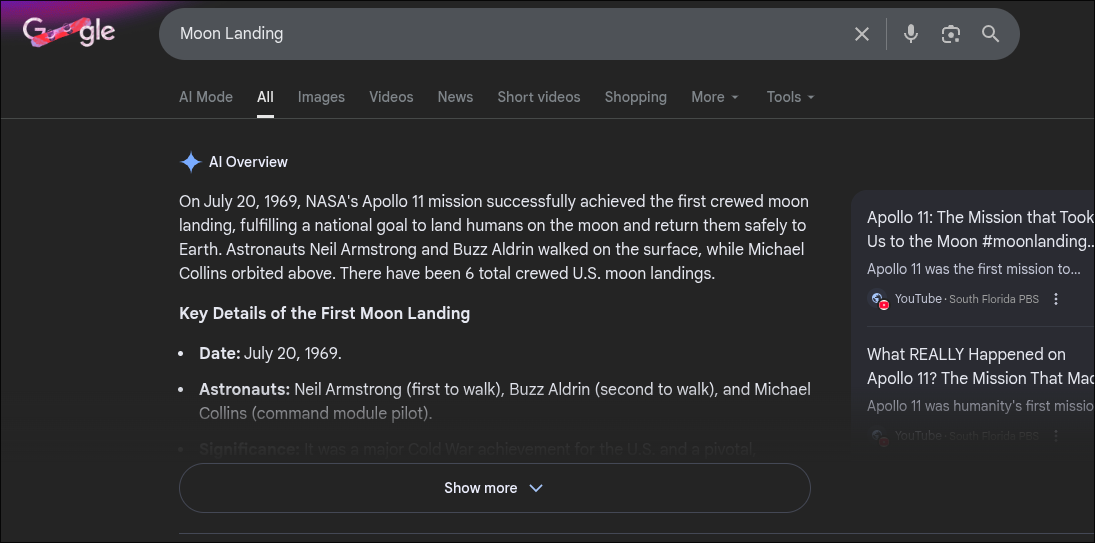This screenshot has width=1095, height=543.
Task: Open the Videos results tab
Action: coord(391,97)
